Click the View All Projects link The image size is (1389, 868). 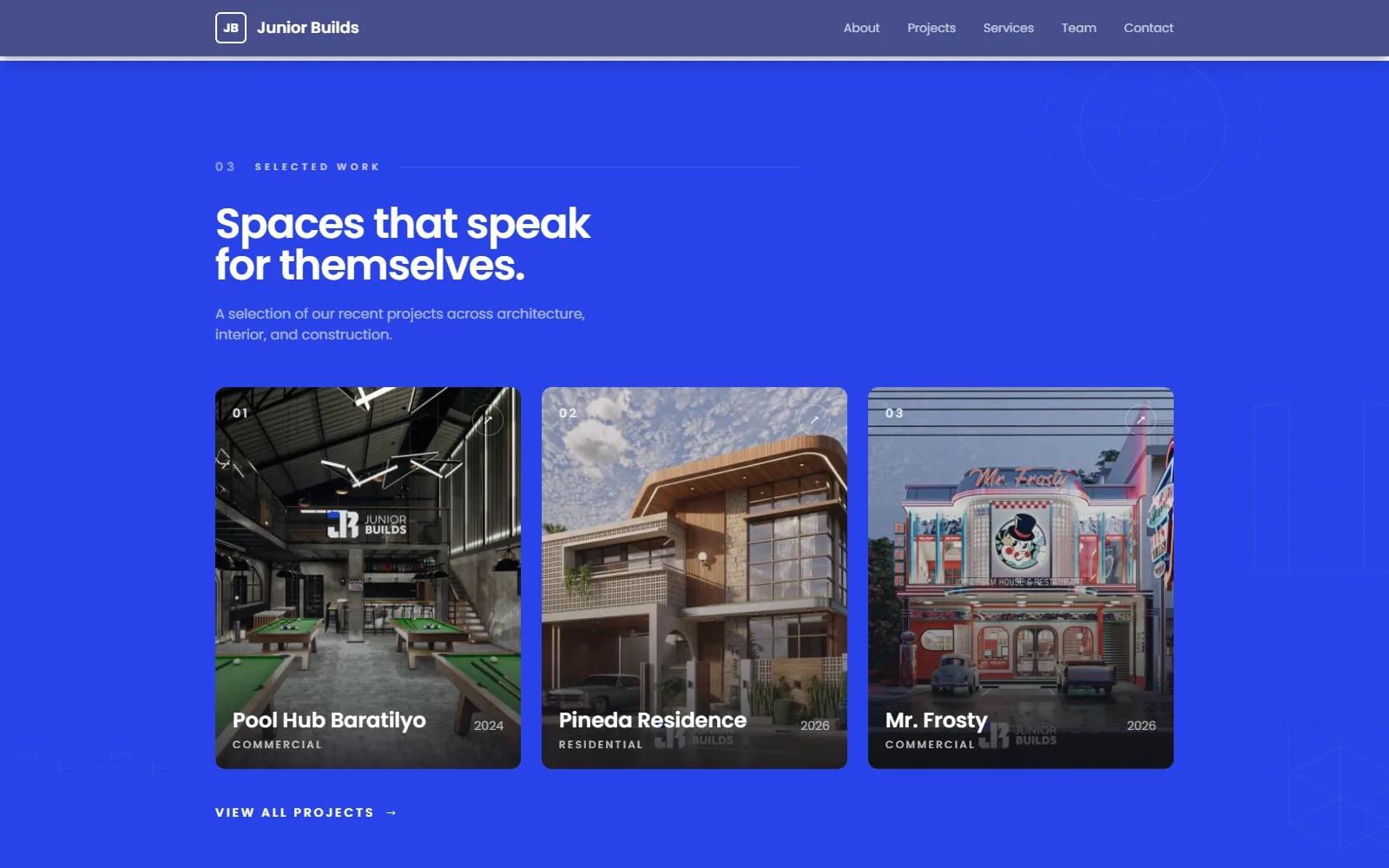coord(306,812)
